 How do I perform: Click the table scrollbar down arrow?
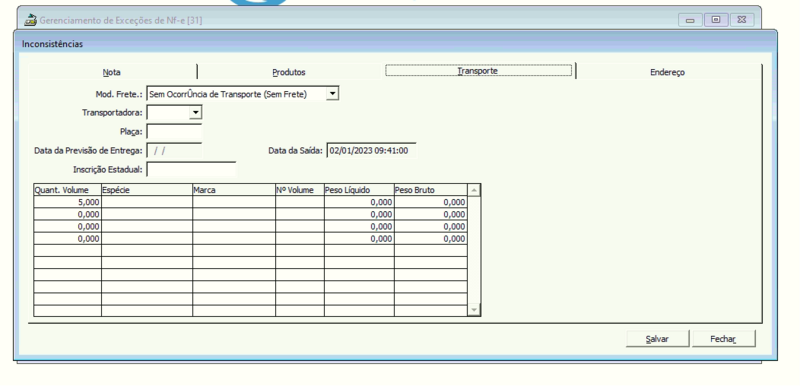tap(474, 310)
